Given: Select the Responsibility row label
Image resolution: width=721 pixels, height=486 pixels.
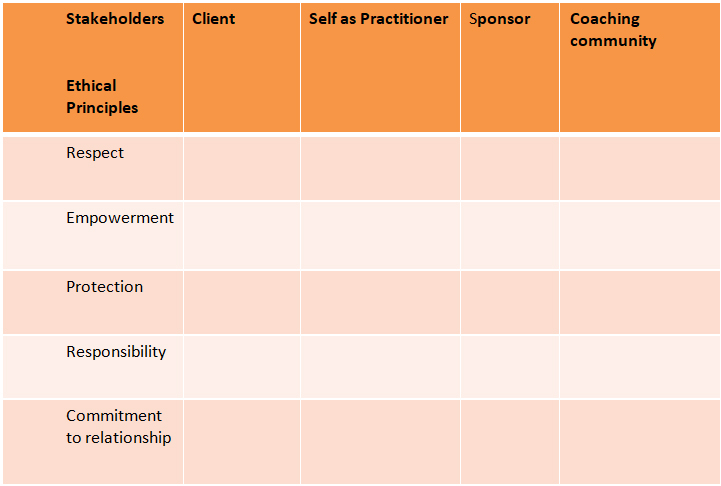Looking at the screenshot, I should [116, 352].
